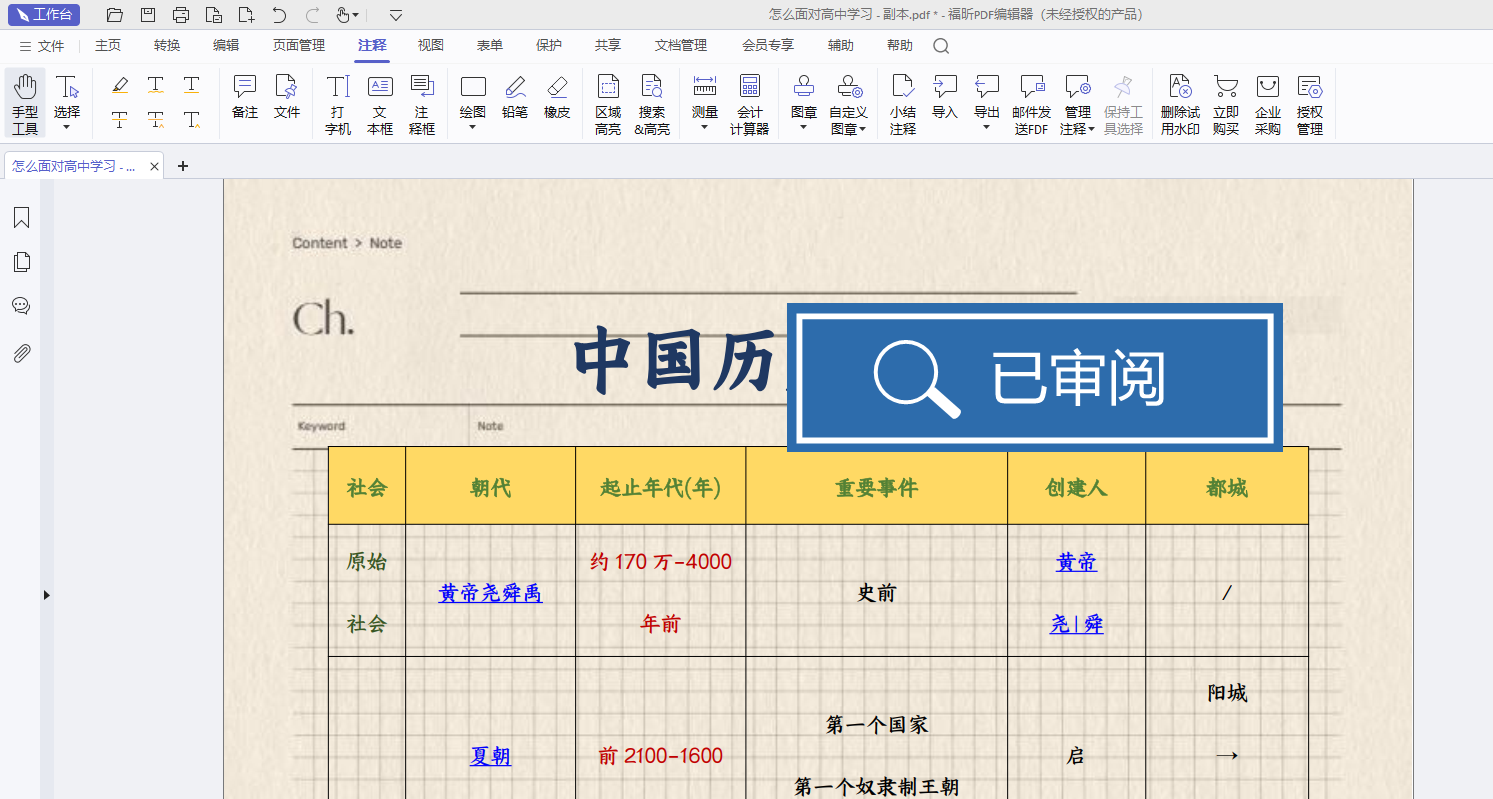The image size is (1493, 799).
Task: Expand the left navigation panel arrow
Action: point(46,595)
